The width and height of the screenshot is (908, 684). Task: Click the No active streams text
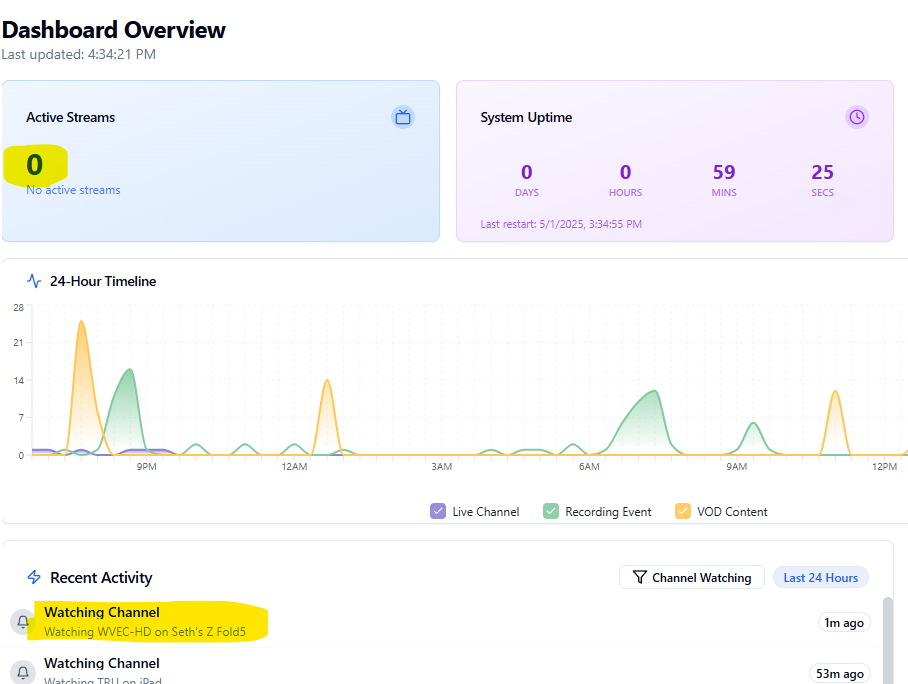point(73,190)
